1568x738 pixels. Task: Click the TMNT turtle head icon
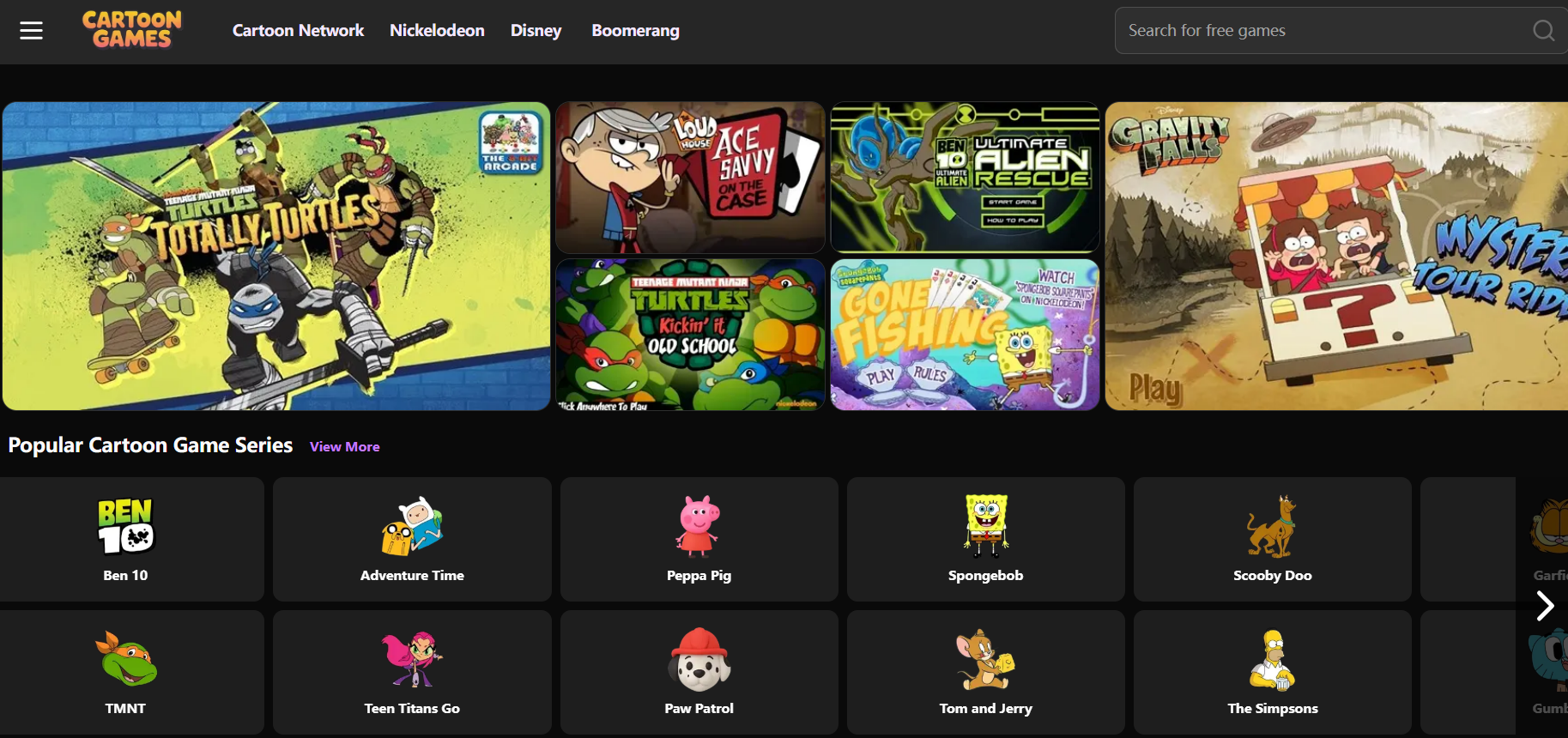point(125,659)
